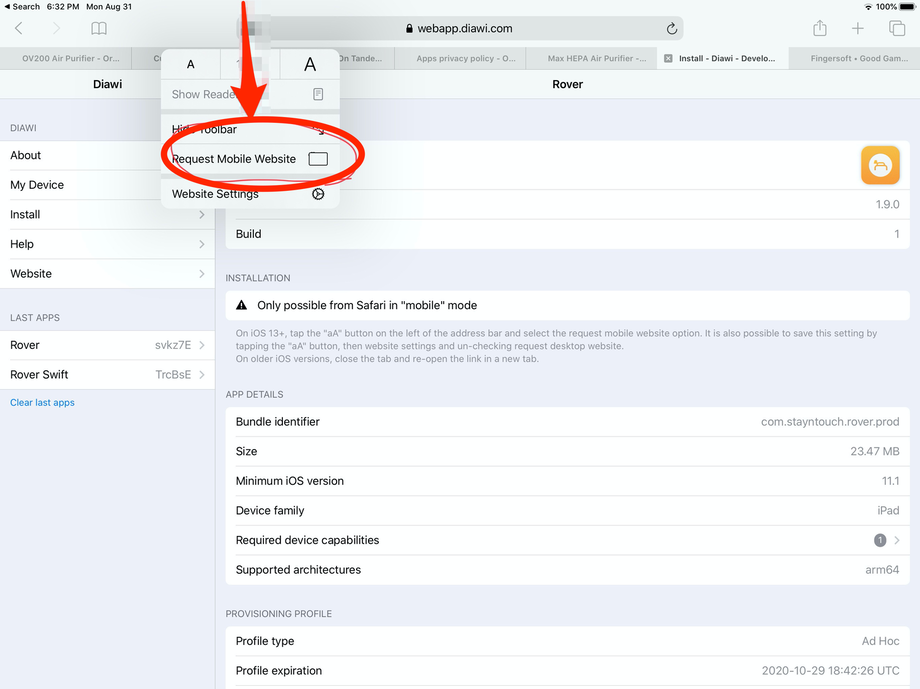Add a new tab with plus icon

pyautogui.click(x=857, y=28)
